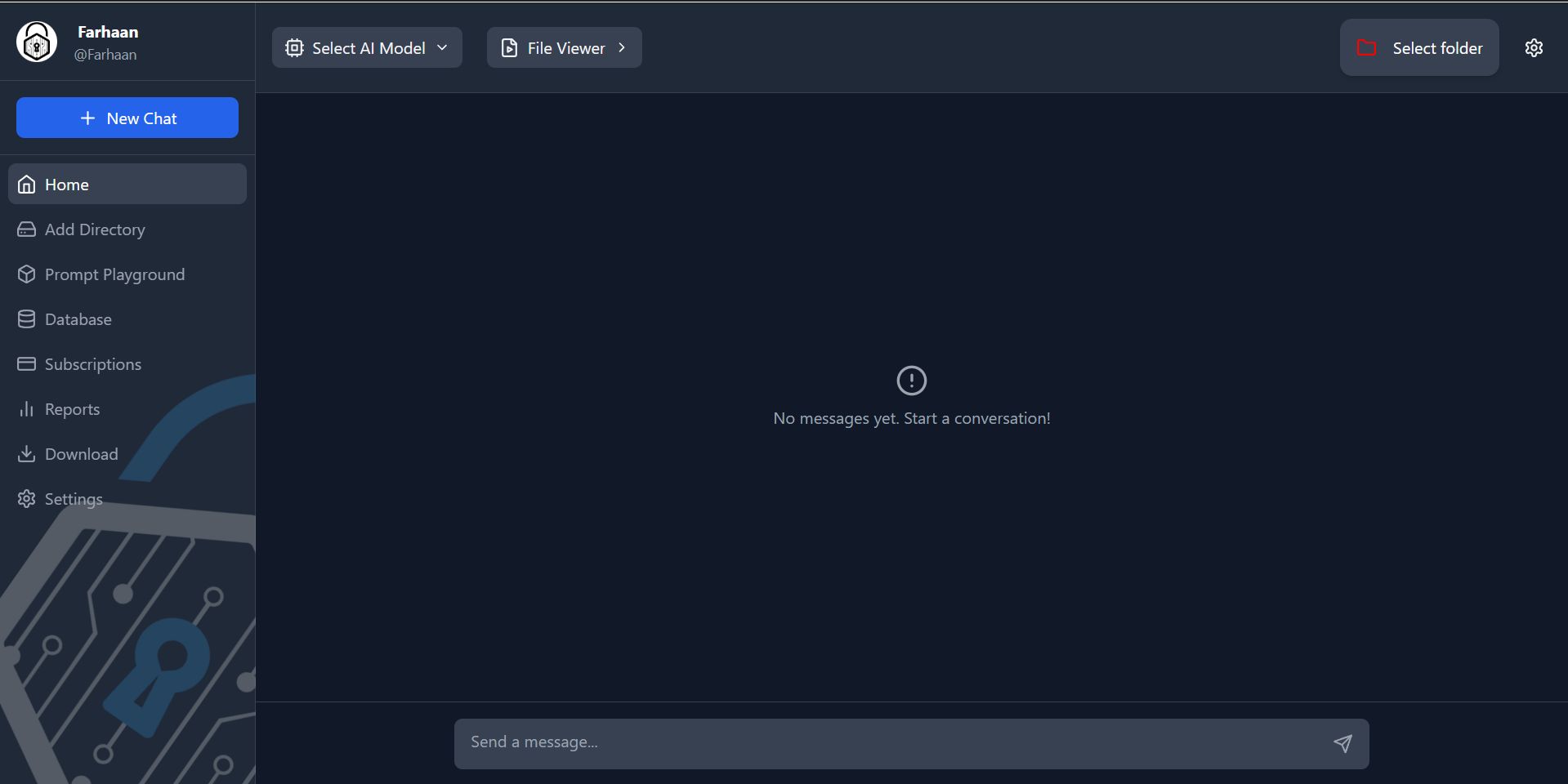Open the File Viewer document icon
This screenshot has height=784, width=1568.
pos(509,47)
